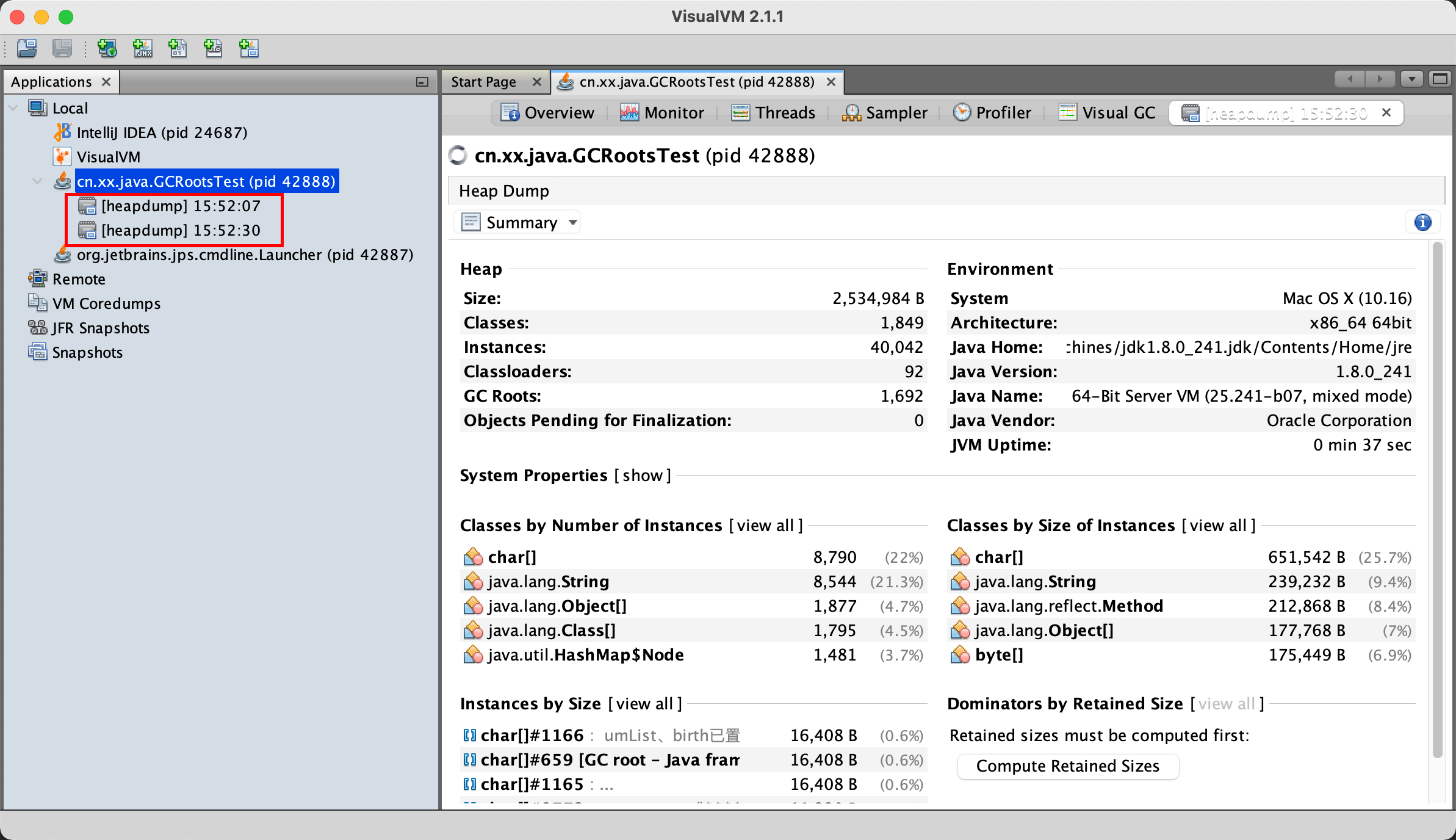Collapse the GCRootsTest pid 42888 node
This screenshot has height=840, width=1456.
(38, 181)
